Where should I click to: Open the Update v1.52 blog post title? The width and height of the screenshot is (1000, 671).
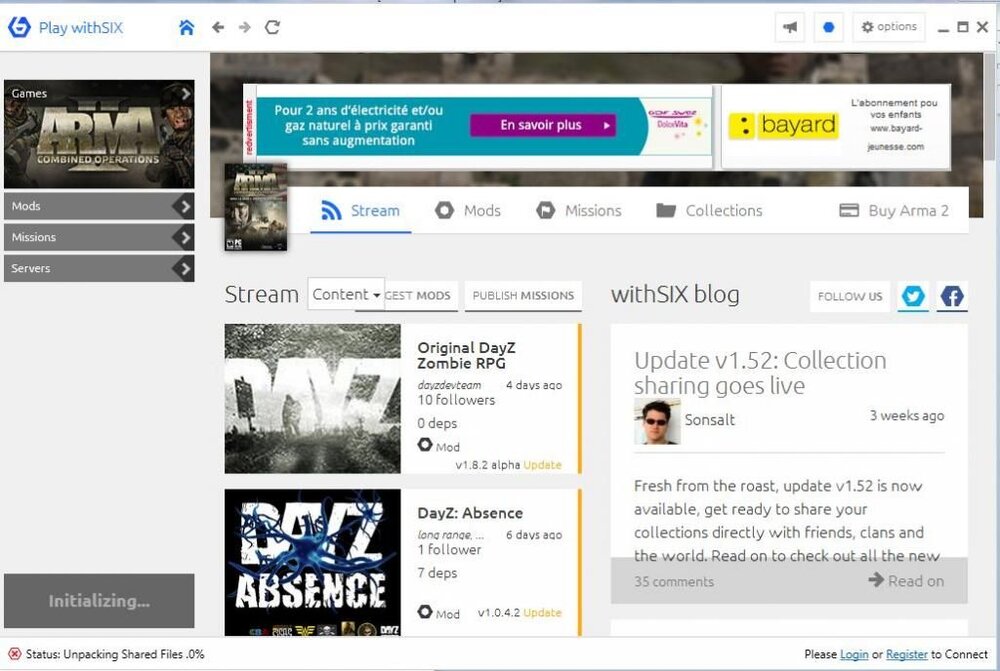760,372
